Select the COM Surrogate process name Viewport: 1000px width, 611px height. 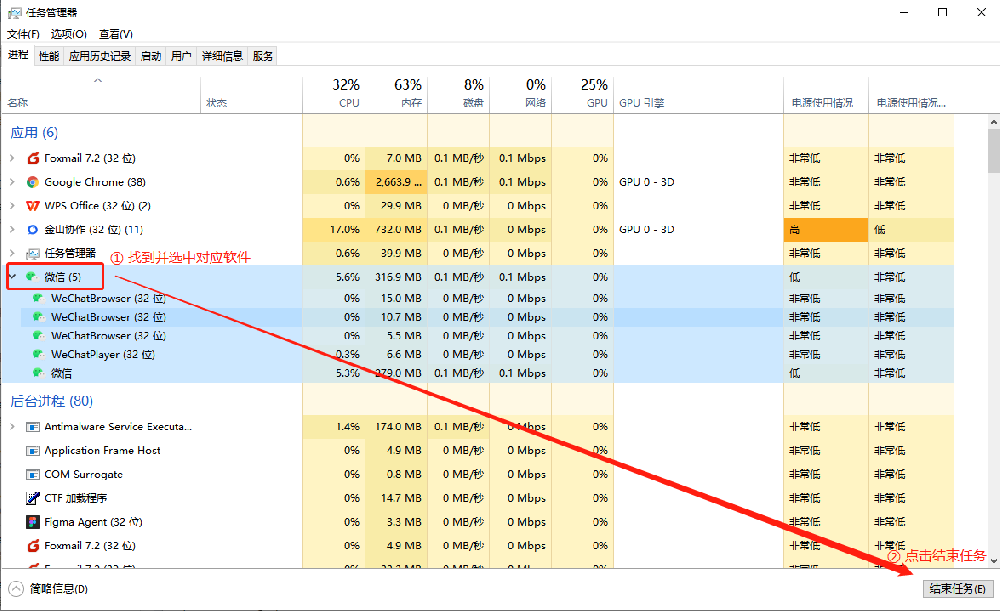(x=84, y=475)
